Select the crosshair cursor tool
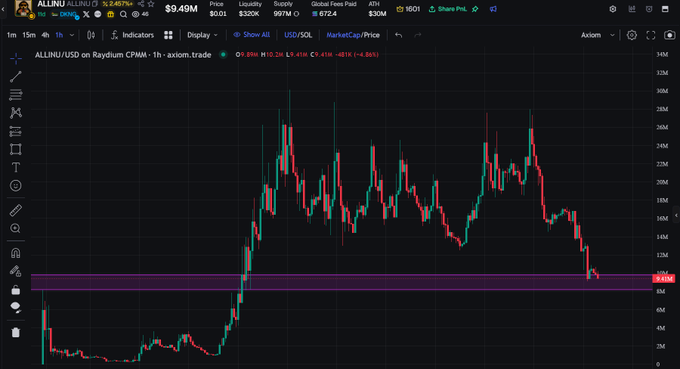This screenshot has height=369, width=680. pos(16,58)
